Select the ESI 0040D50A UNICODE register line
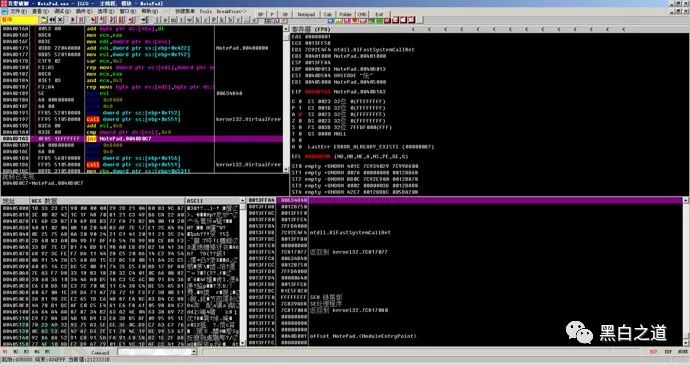The height and width of the screenshot is (365, 690). (332, 75)
